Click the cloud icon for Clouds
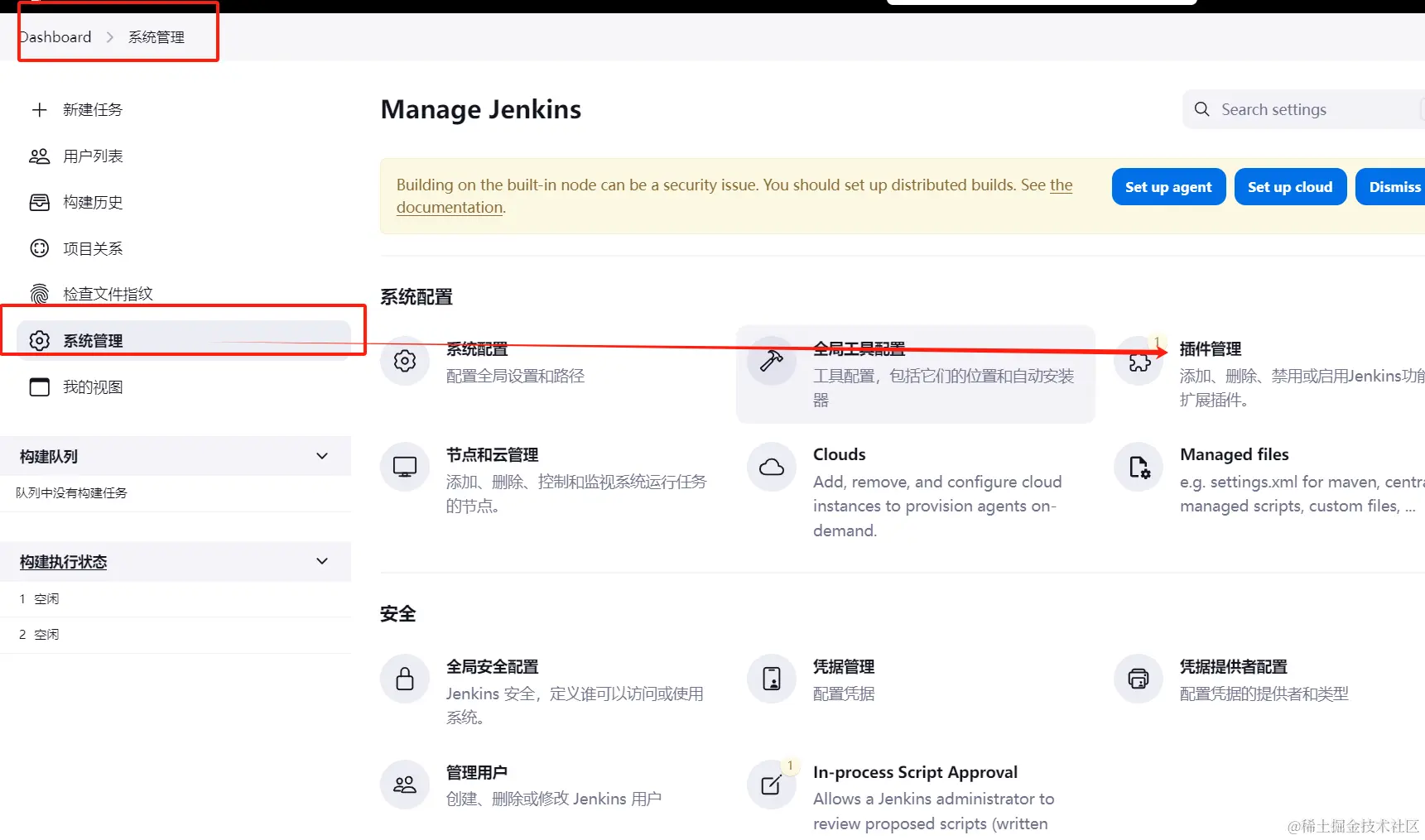The height and width of the screenshot is (840, 1425). click(x=772, y=467)
